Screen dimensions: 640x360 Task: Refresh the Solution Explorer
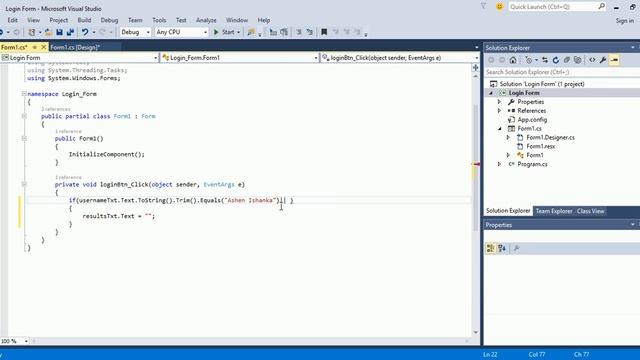(556, 60)
